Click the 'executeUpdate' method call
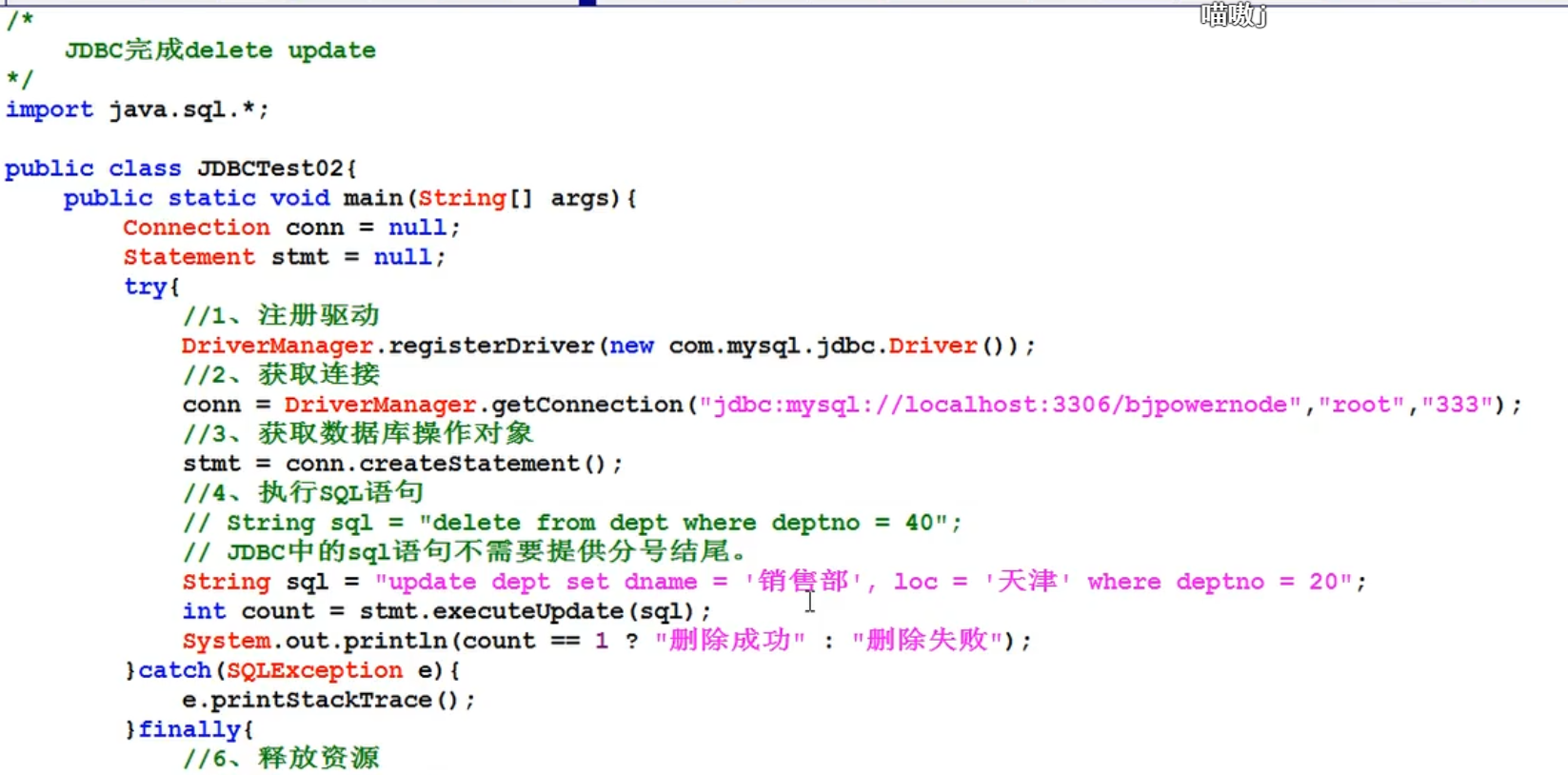This screenshot has height=775, width=1568. click(527, 611)
